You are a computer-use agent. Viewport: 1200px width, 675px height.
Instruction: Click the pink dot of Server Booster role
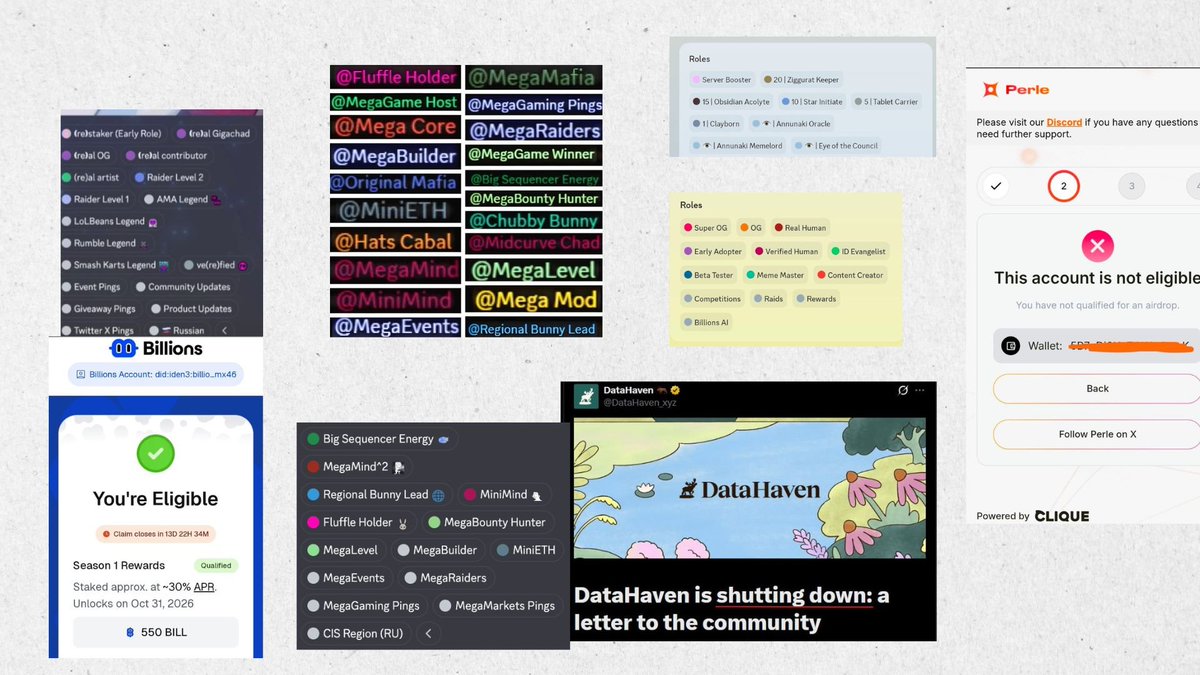pos(695,80)
